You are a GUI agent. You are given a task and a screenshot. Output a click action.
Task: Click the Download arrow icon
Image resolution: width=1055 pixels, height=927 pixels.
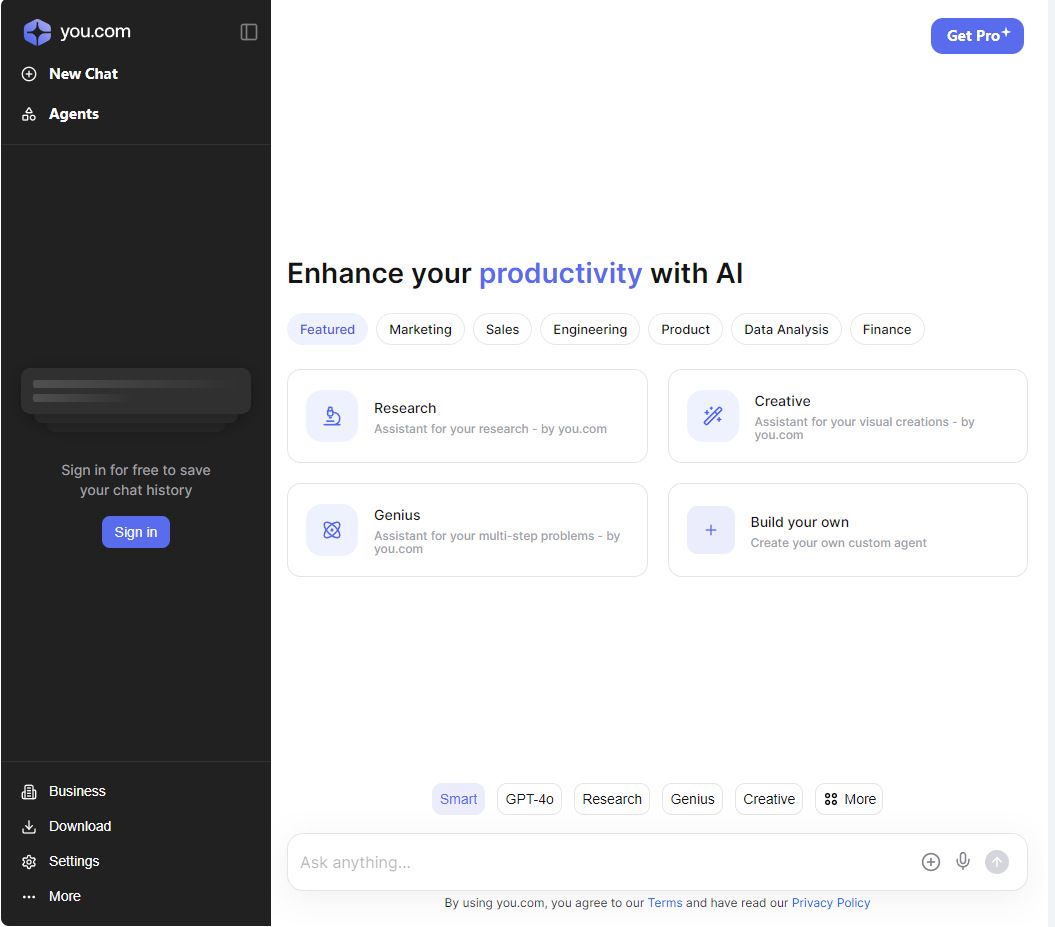coord(29,827)
